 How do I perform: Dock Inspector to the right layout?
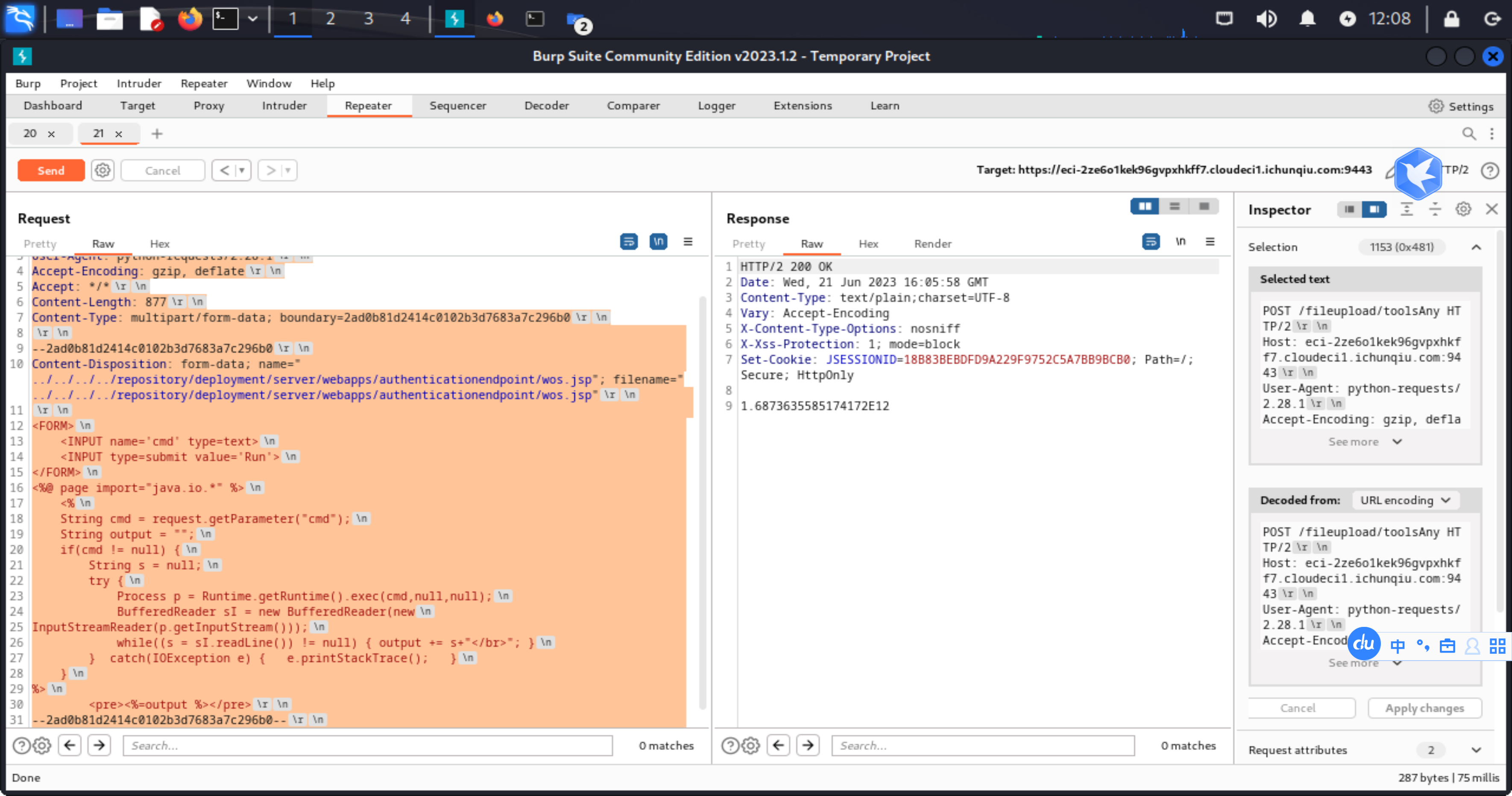click(1374, 210)
